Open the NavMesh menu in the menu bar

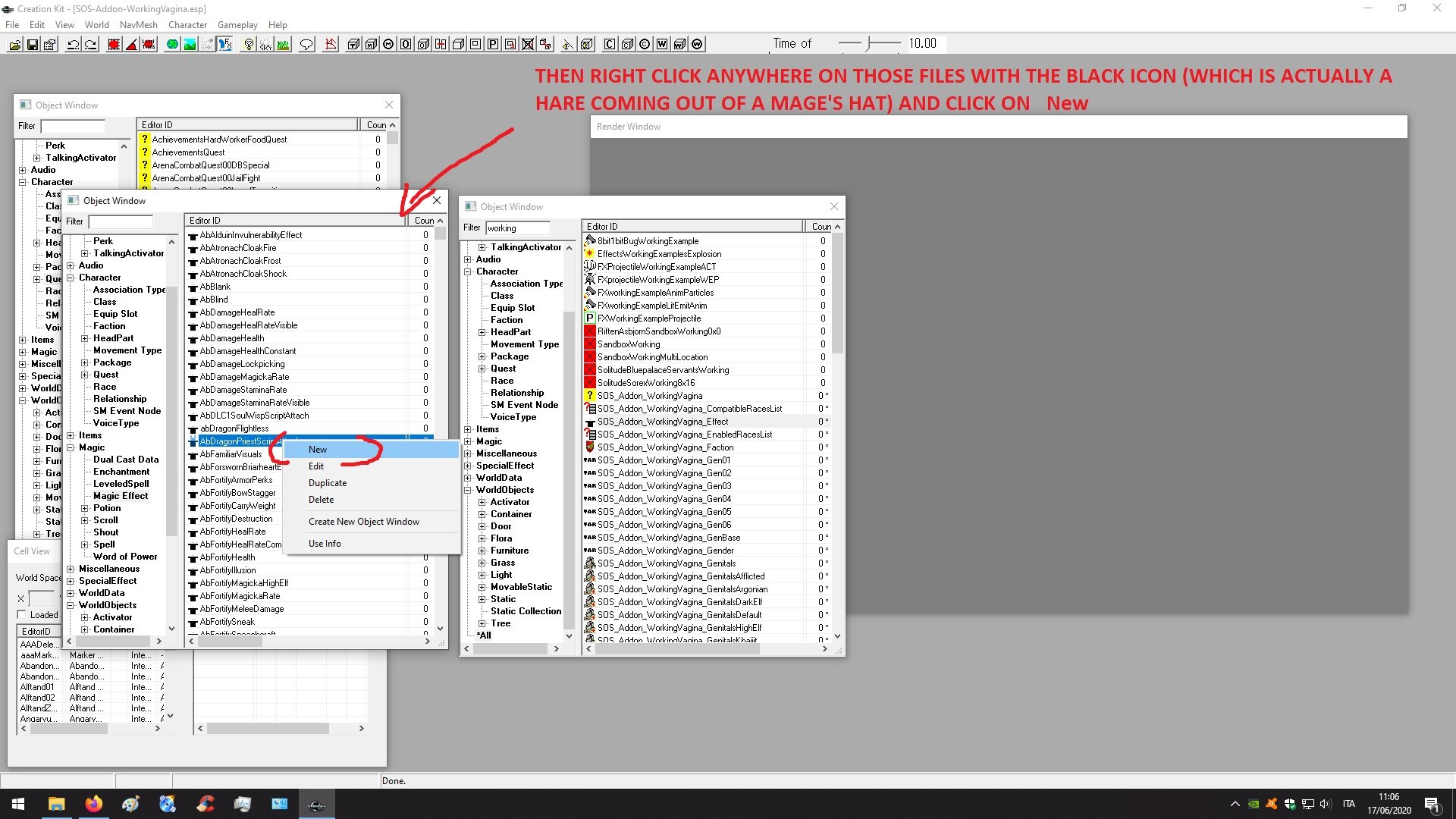pos(138,25)
